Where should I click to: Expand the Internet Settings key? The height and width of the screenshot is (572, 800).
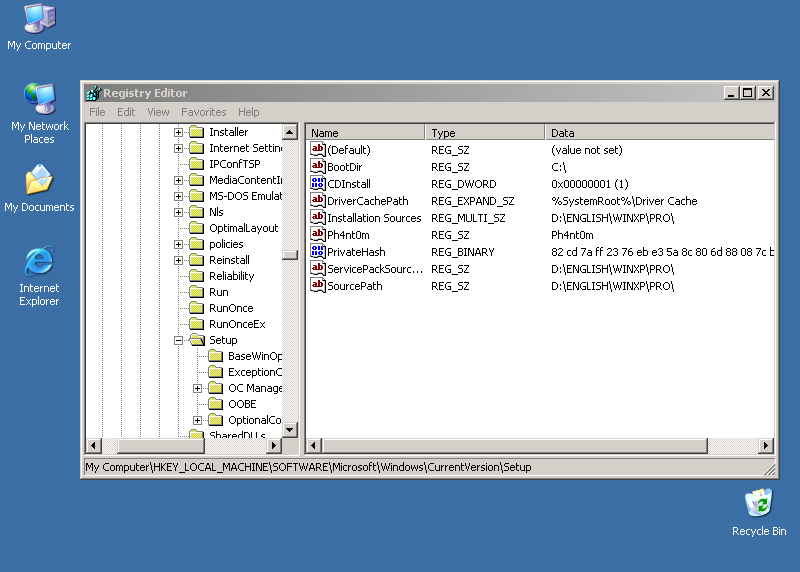pyautogui.click(x=178, y=148)
